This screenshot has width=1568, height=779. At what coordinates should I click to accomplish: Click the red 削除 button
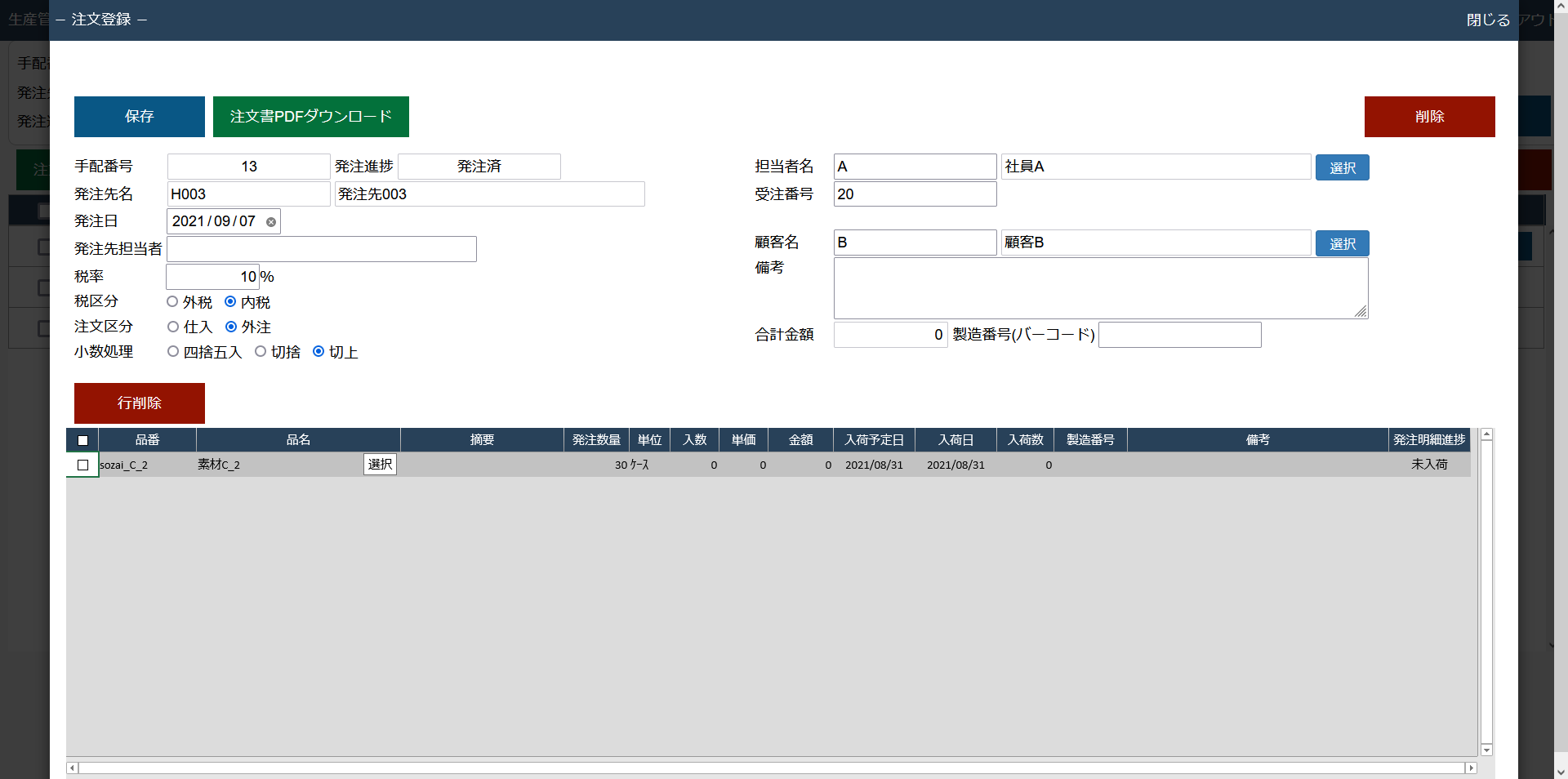coord(1429,117)
